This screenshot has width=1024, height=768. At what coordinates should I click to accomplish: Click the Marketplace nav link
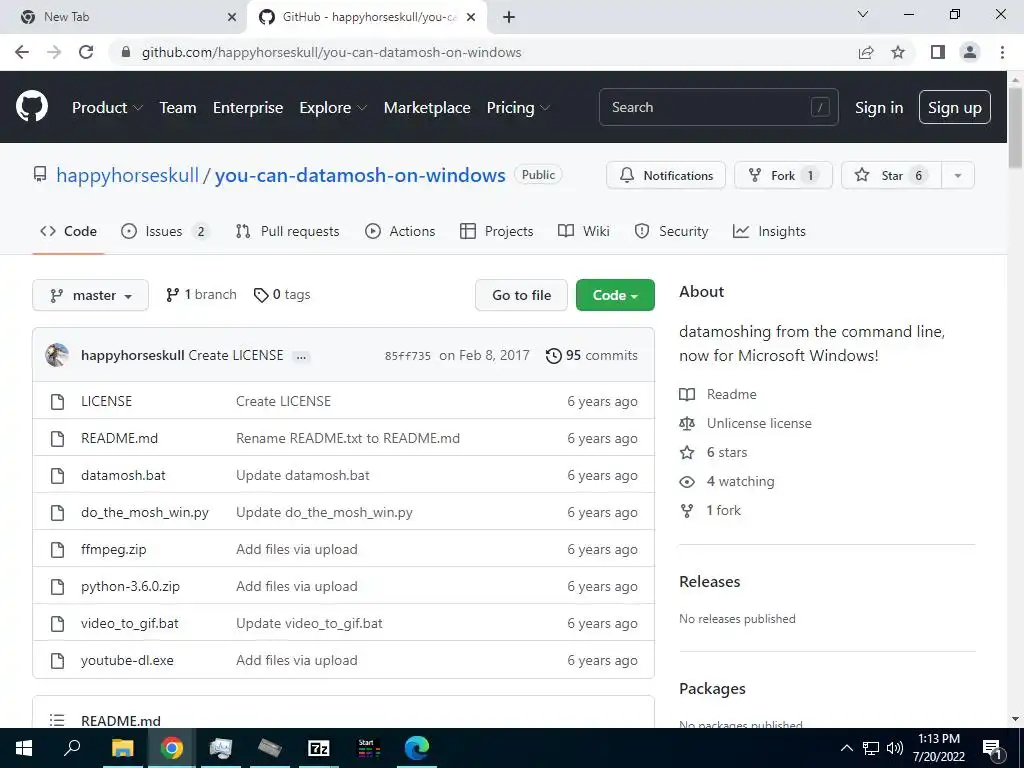[427, 107]
